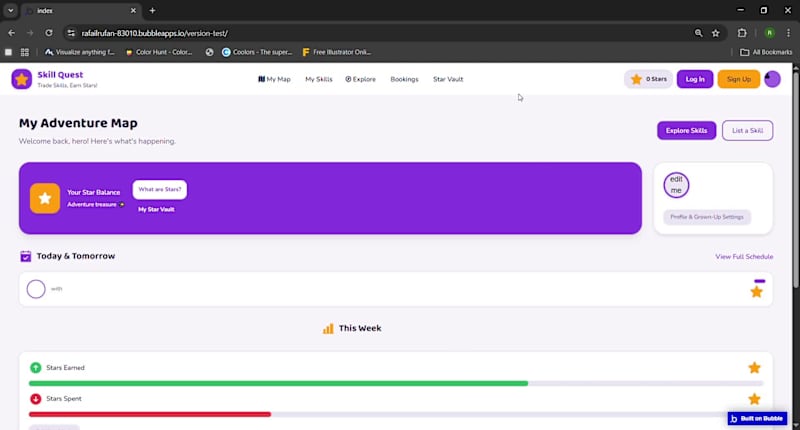Open the Star Vault navigation item
800x430 pixels.
click(448, 79)
